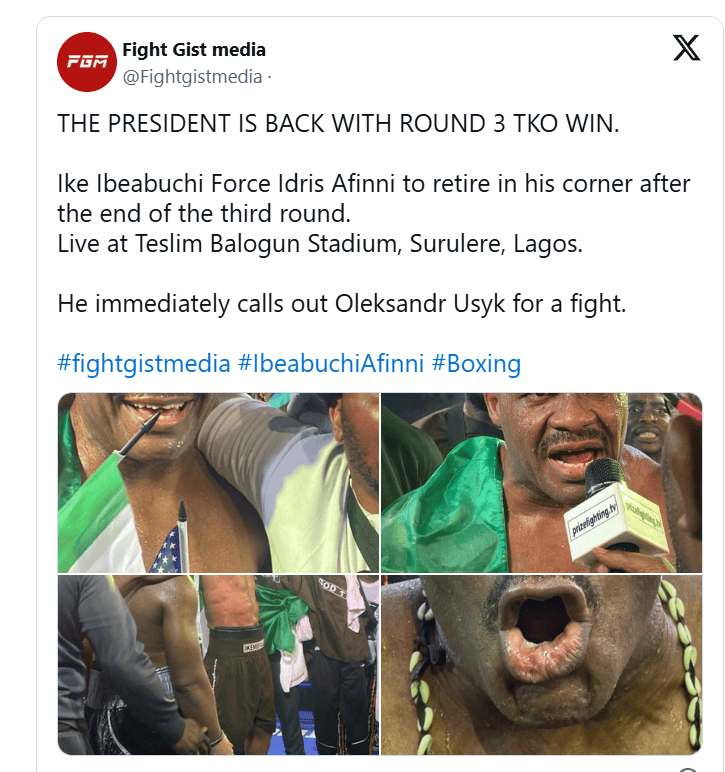Visit the @Fightgistmedia handle link
The width and height of the screenshot is (725, 772).
[192, 77]
